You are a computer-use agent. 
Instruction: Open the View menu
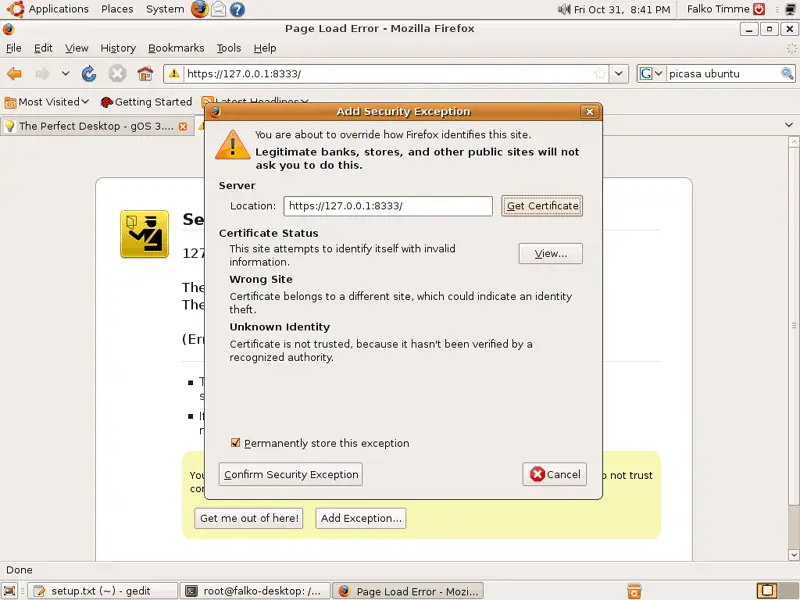pyautogui.click(x=77, y=48)
